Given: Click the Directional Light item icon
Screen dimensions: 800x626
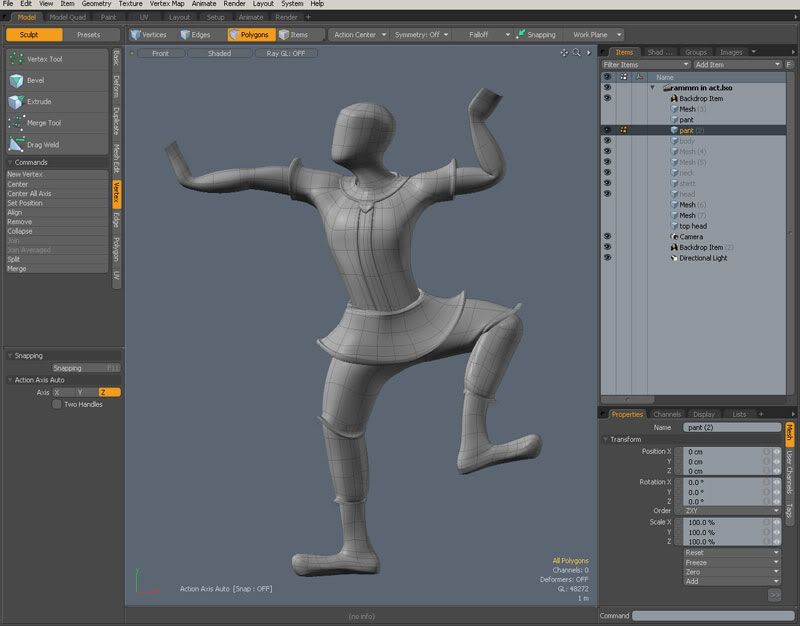Looking at the screenshot, I should click(x=674, y=258).
